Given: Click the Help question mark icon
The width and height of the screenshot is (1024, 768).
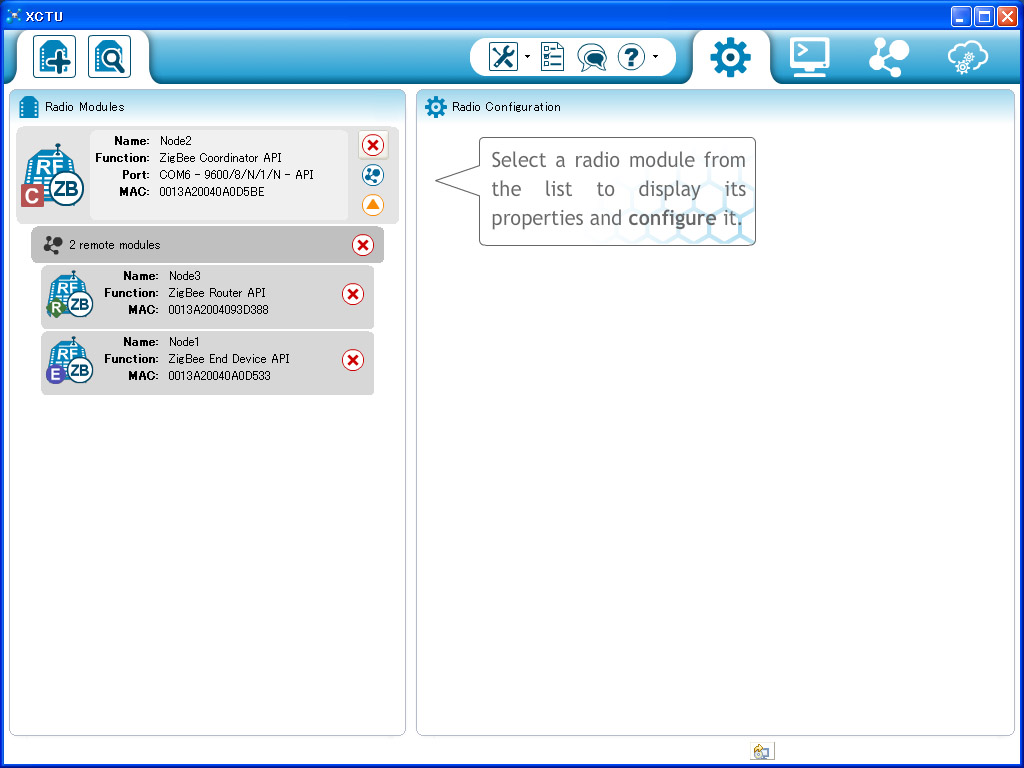Looking at the screenshot, I should [631, 57].
